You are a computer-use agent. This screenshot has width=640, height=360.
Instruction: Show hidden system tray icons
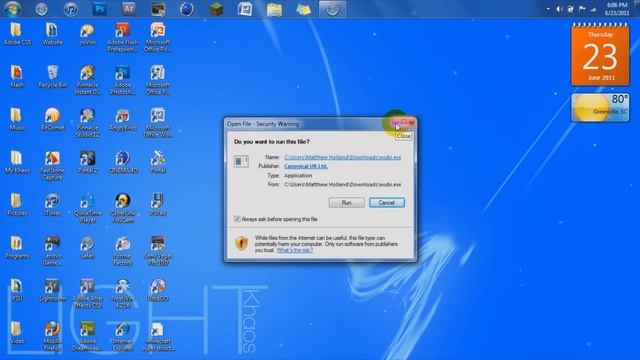(x=548, y=9)
